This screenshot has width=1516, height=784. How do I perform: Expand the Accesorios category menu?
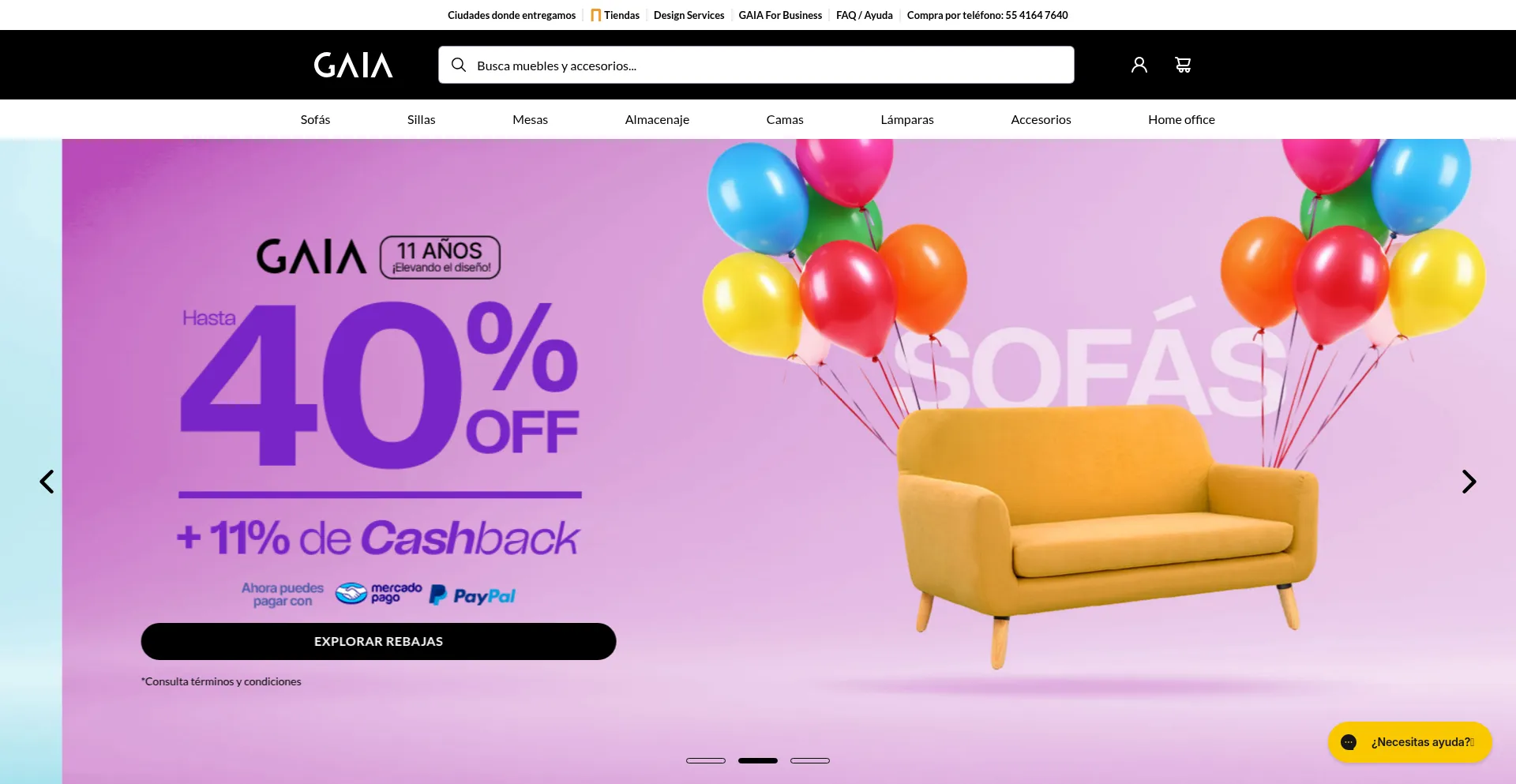point(1041,119)
